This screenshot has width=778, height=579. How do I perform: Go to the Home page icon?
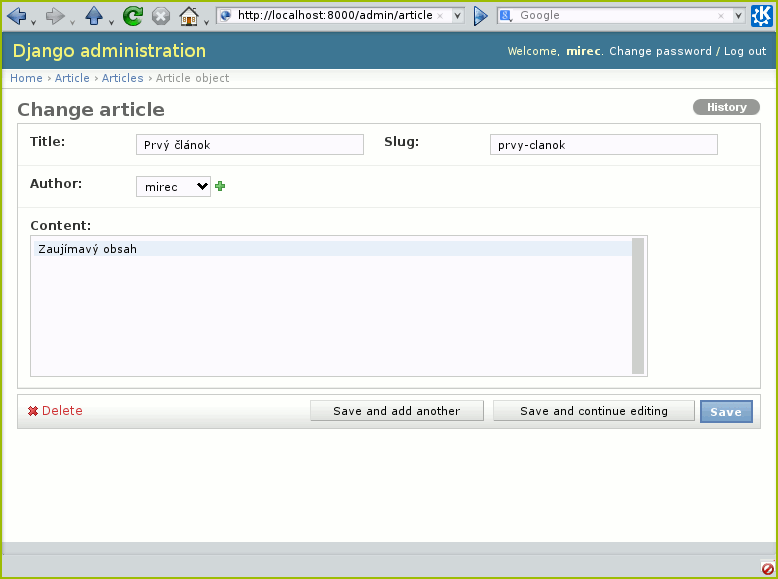(x=189, y=16)
